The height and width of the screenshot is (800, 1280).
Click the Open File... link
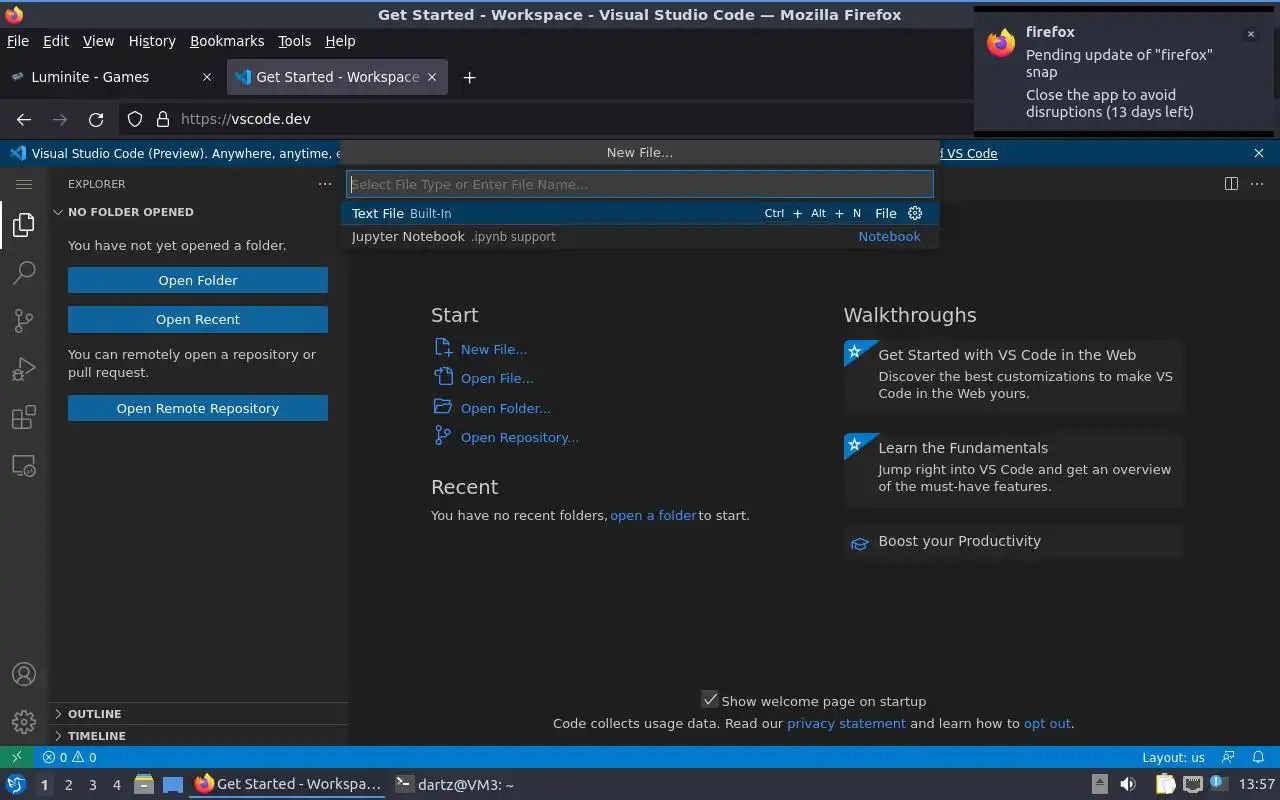(497, 378)
